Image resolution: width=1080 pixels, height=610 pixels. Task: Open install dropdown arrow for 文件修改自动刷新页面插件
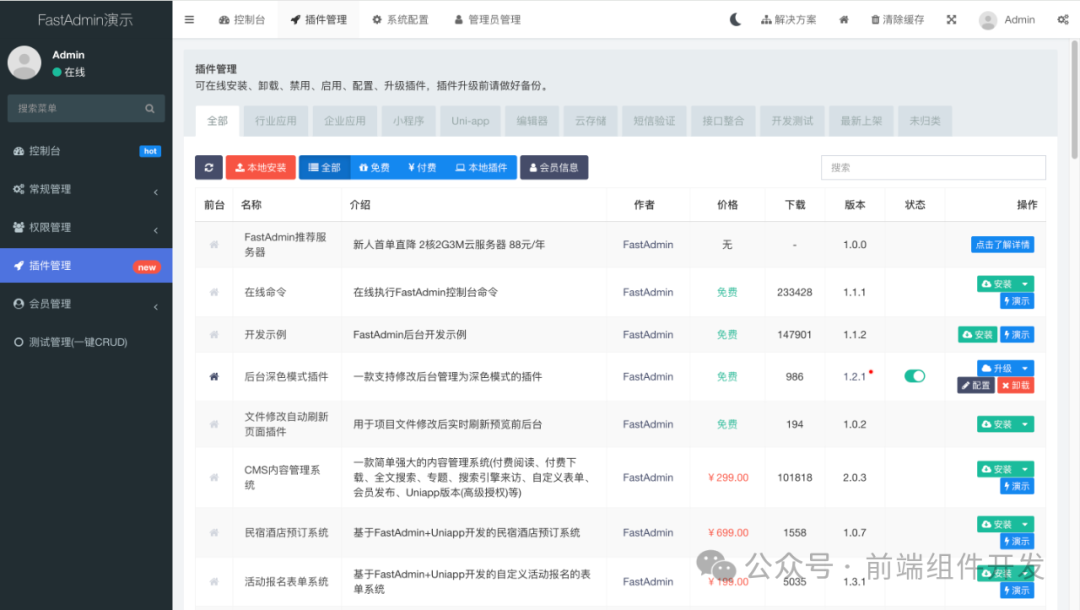point(1025,424)
